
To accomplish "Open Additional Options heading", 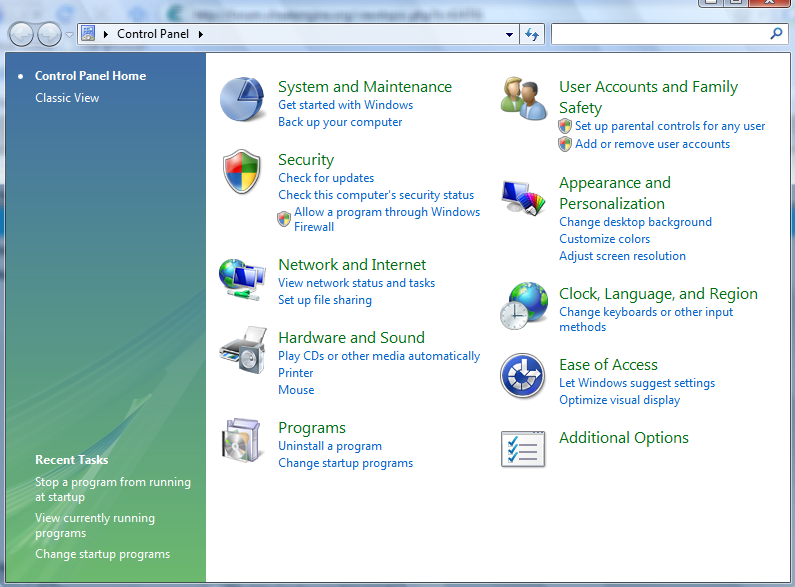I will [x=624, y=438].
